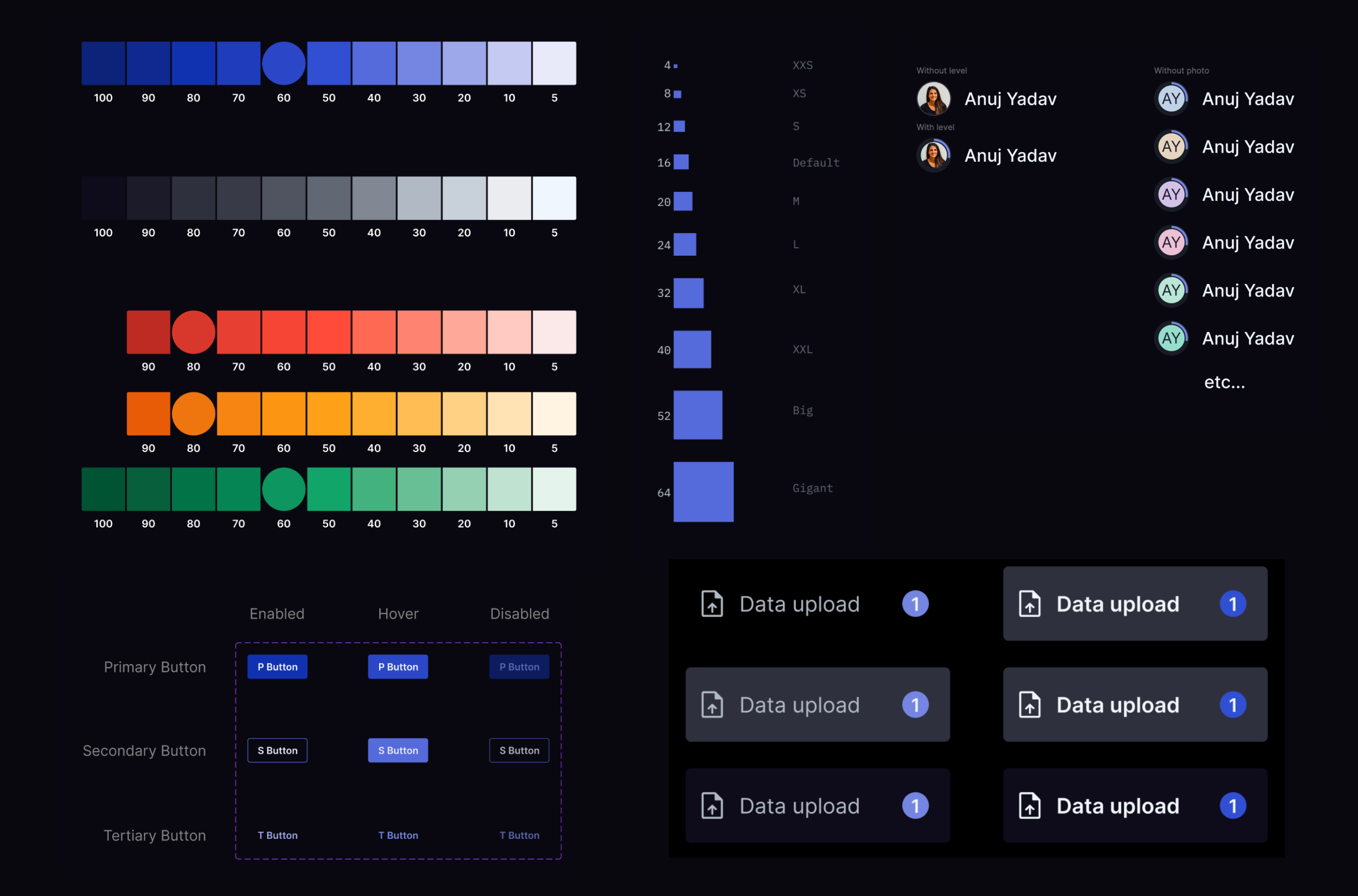The width and height of the screenshot is (1358, 896).
Task: Click file upload icon in dark navy thin-text Data upload card
Action: tap(712, 805)
